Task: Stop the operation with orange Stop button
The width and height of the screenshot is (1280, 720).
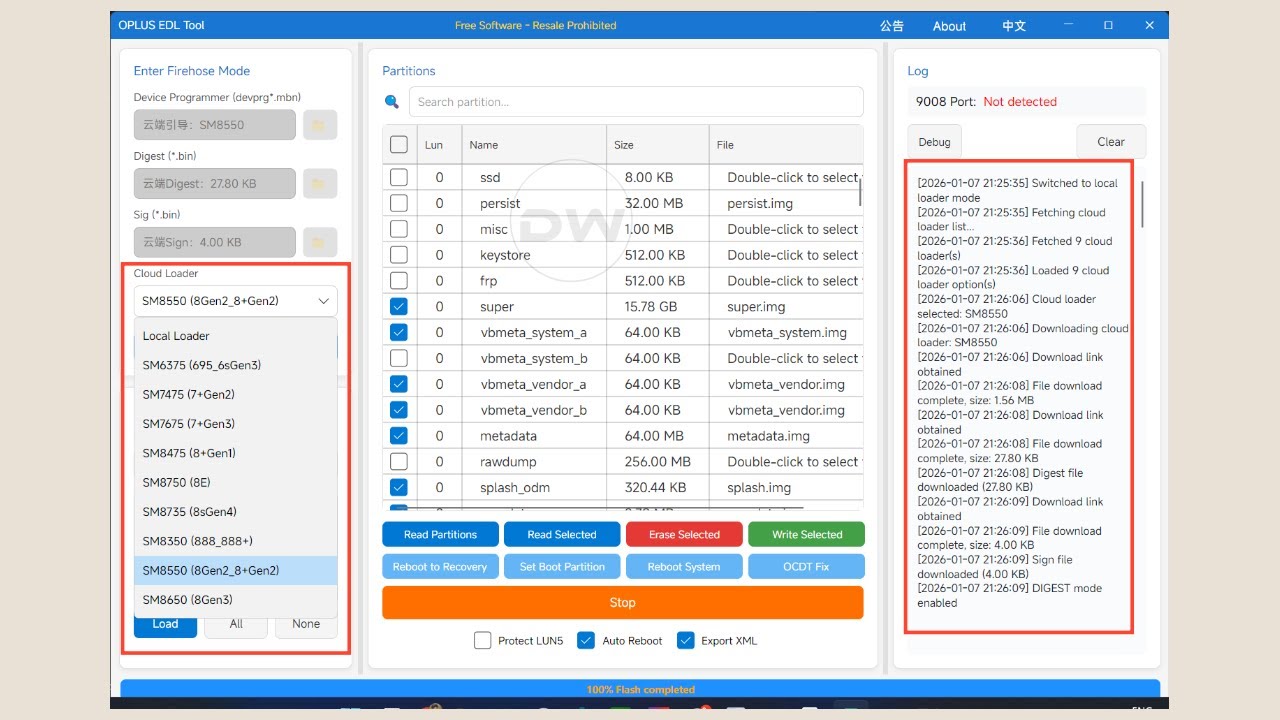Action: tap(623, 603)
